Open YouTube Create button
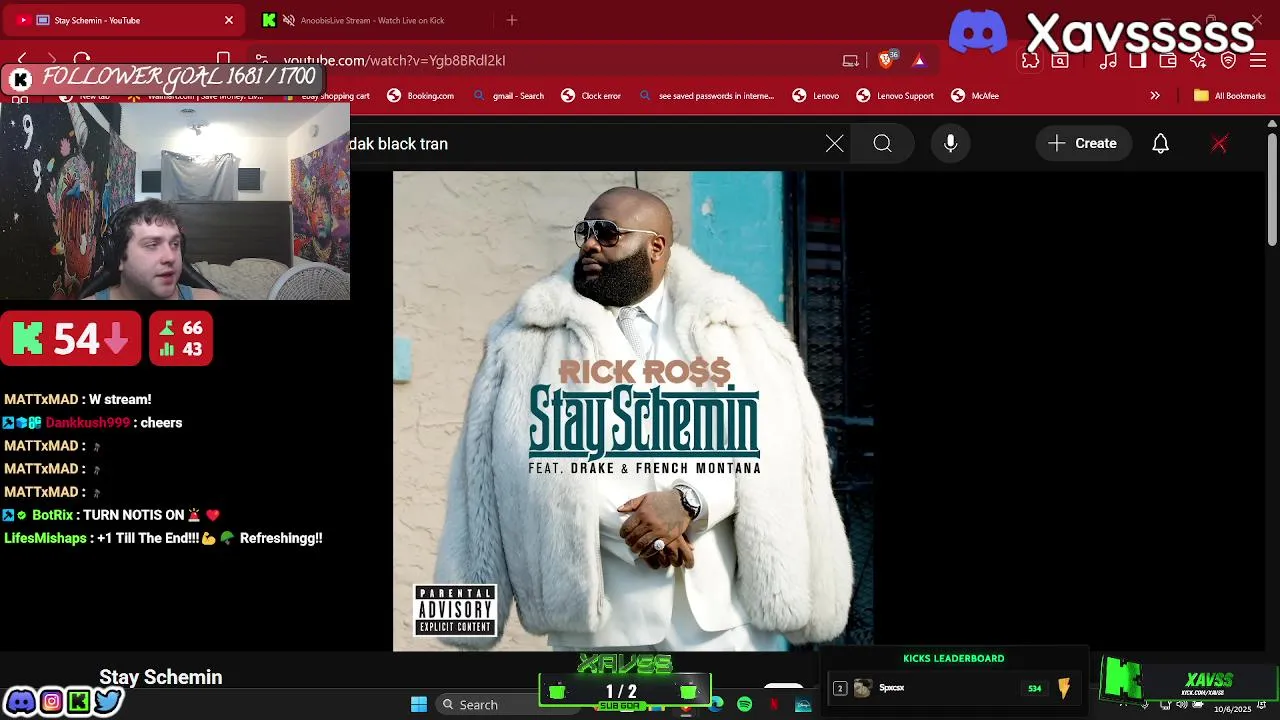 pyautogui.click(x=1083, y=144)
